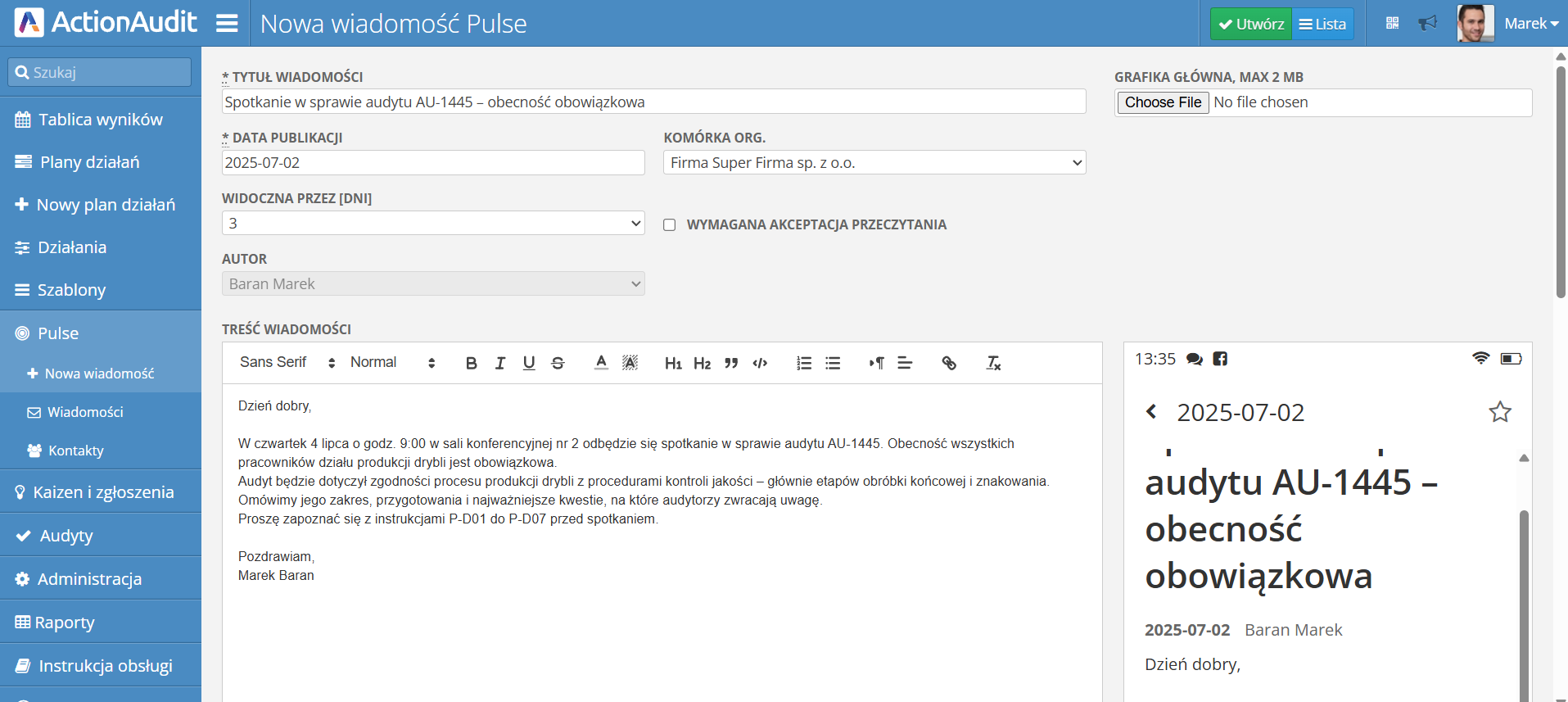Toggle bold formatting in editor toolbar
This screenshot has width=1568, height=702.
pos(471,363)
